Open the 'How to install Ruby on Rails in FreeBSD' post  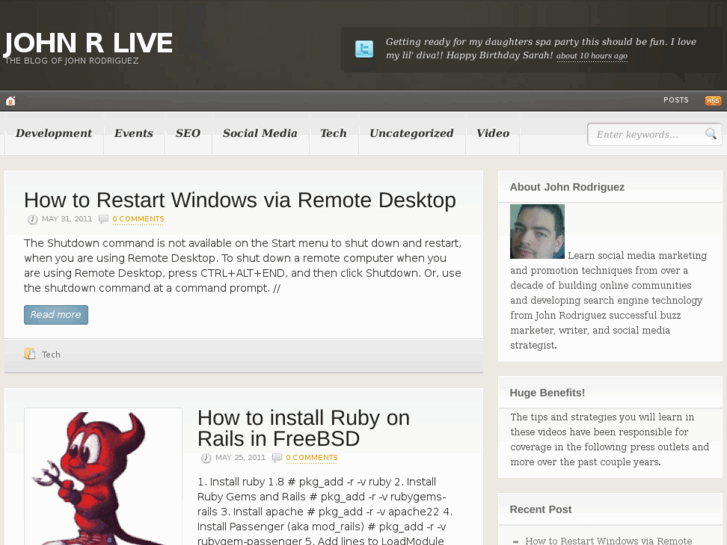pos(304,428)
